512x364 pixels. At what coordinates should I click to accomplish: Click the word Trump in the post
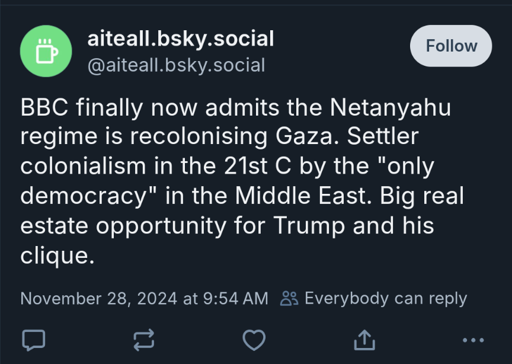[x=309, y=226]
